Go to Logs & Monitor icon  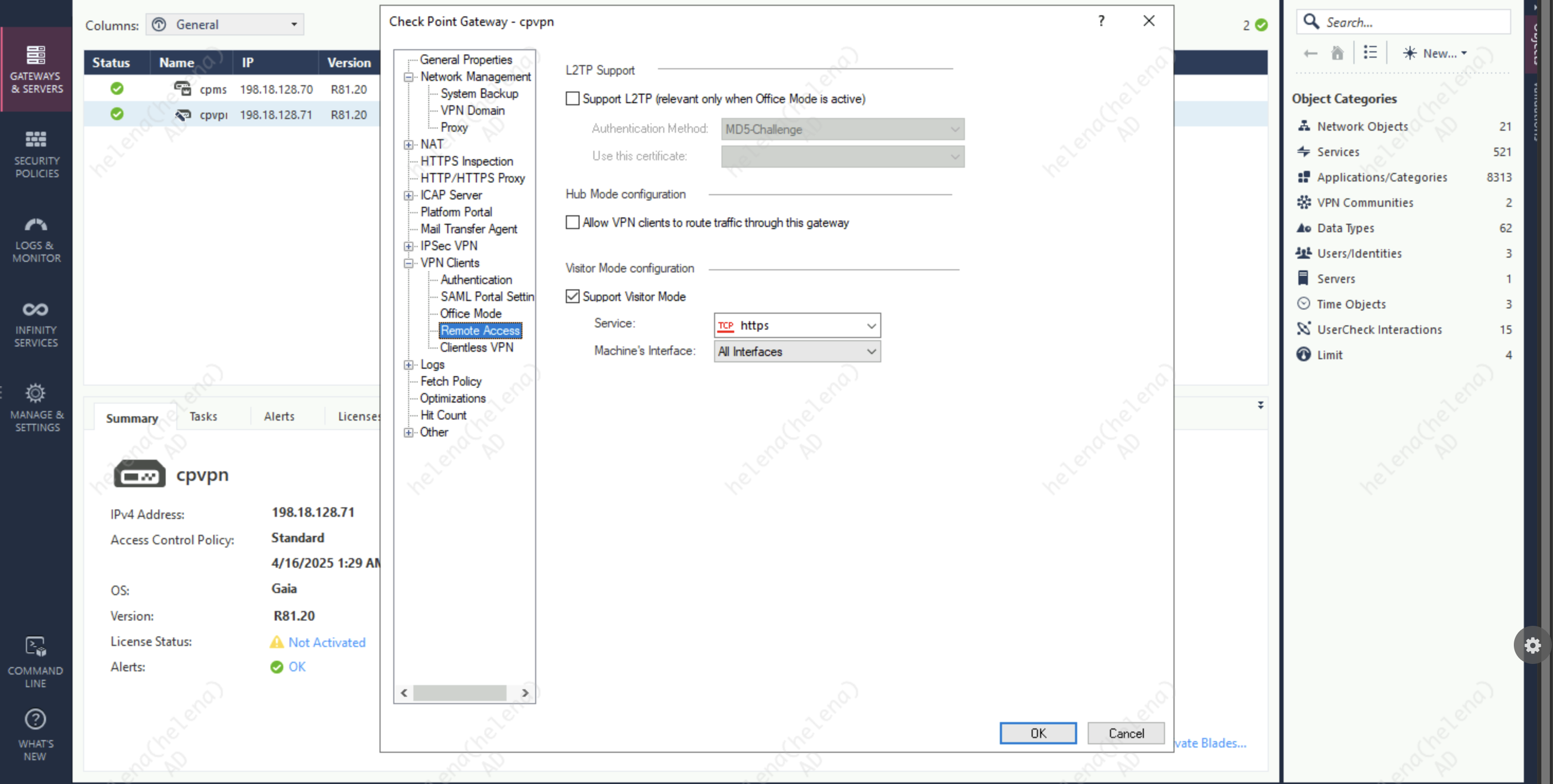36,225
